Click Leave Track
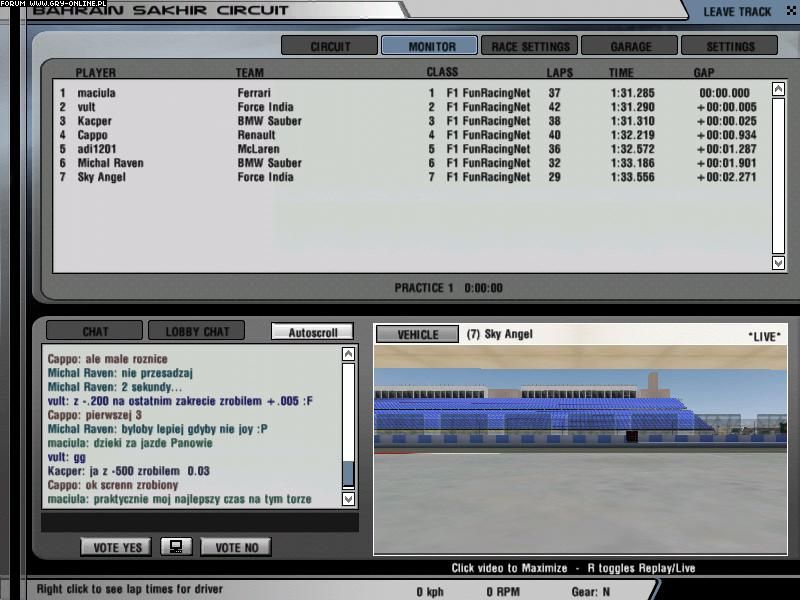 [x=737, y=12]
